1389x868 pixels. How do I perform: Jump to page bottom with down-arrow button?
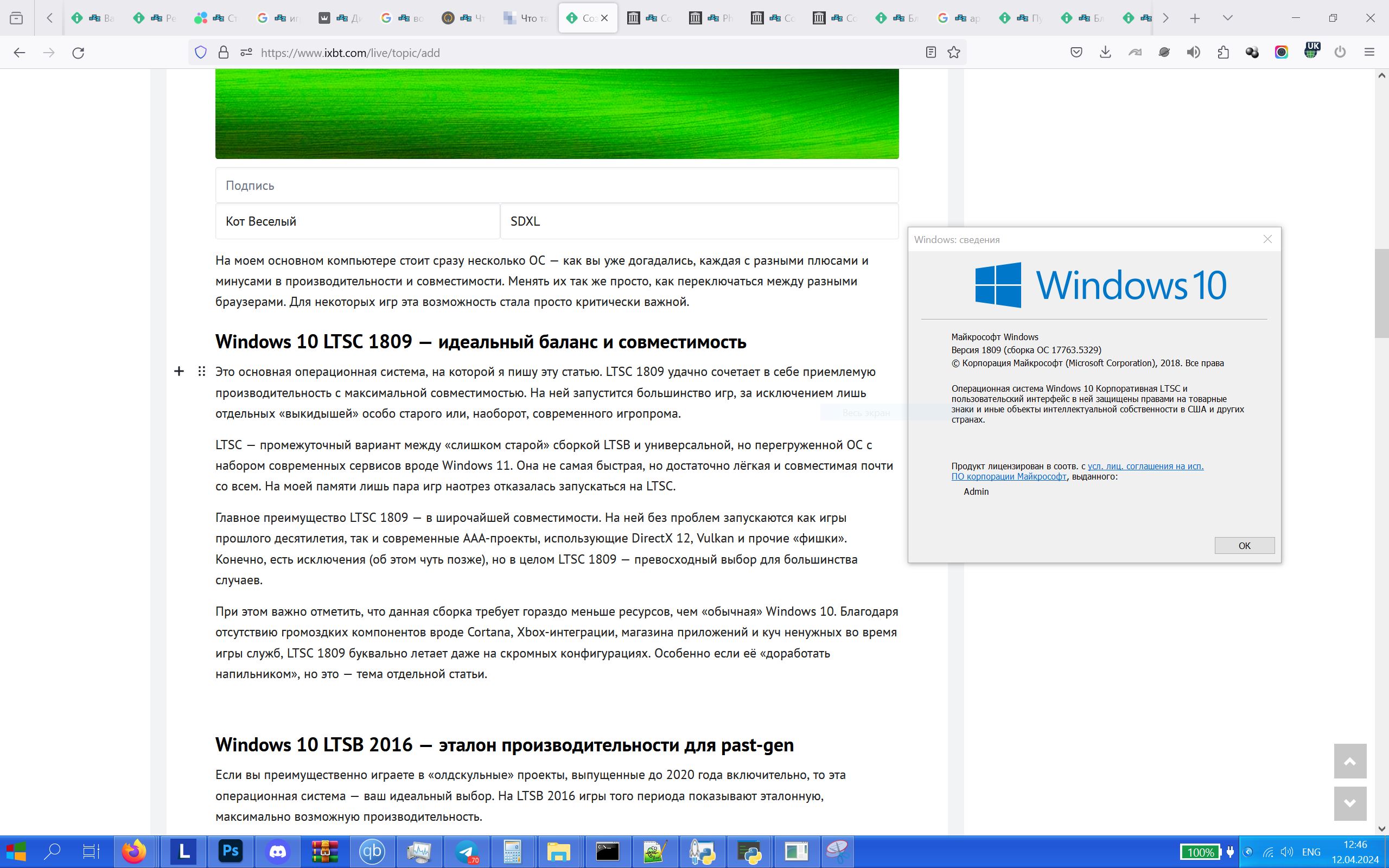(1350, 803)
